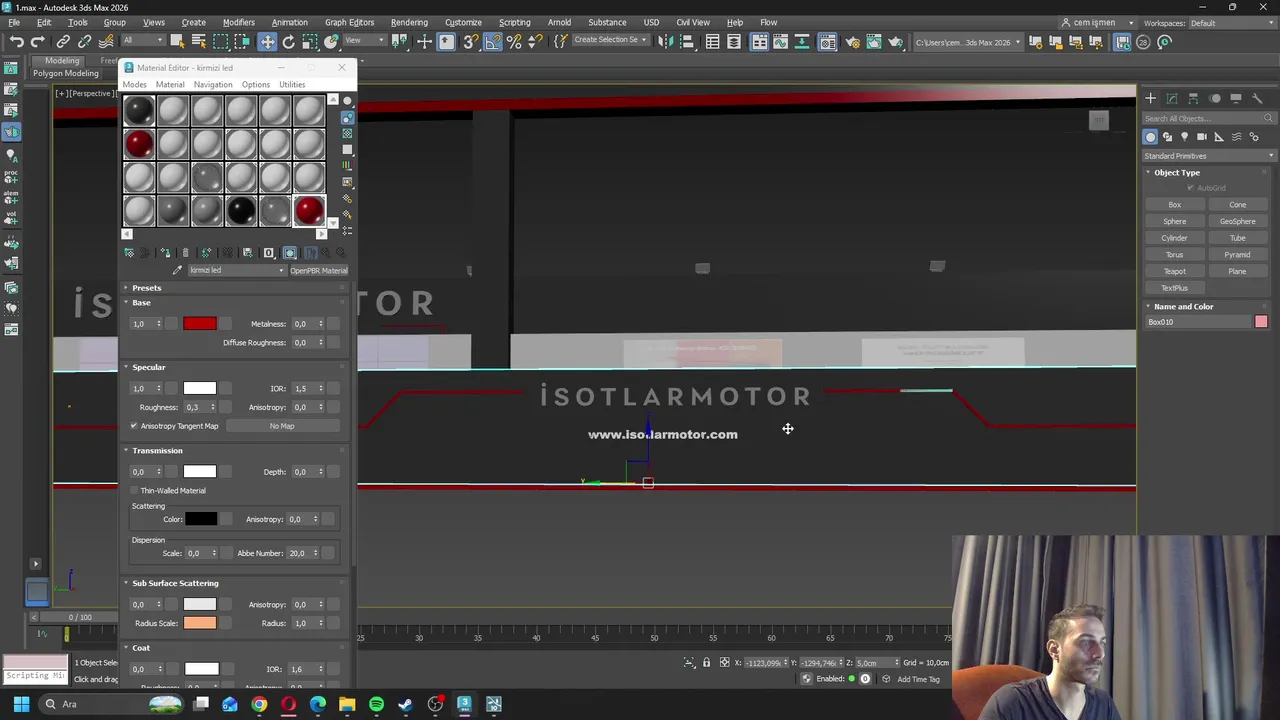
Task: Toggle the Enabled indicator in status bar
Action: 852,679
